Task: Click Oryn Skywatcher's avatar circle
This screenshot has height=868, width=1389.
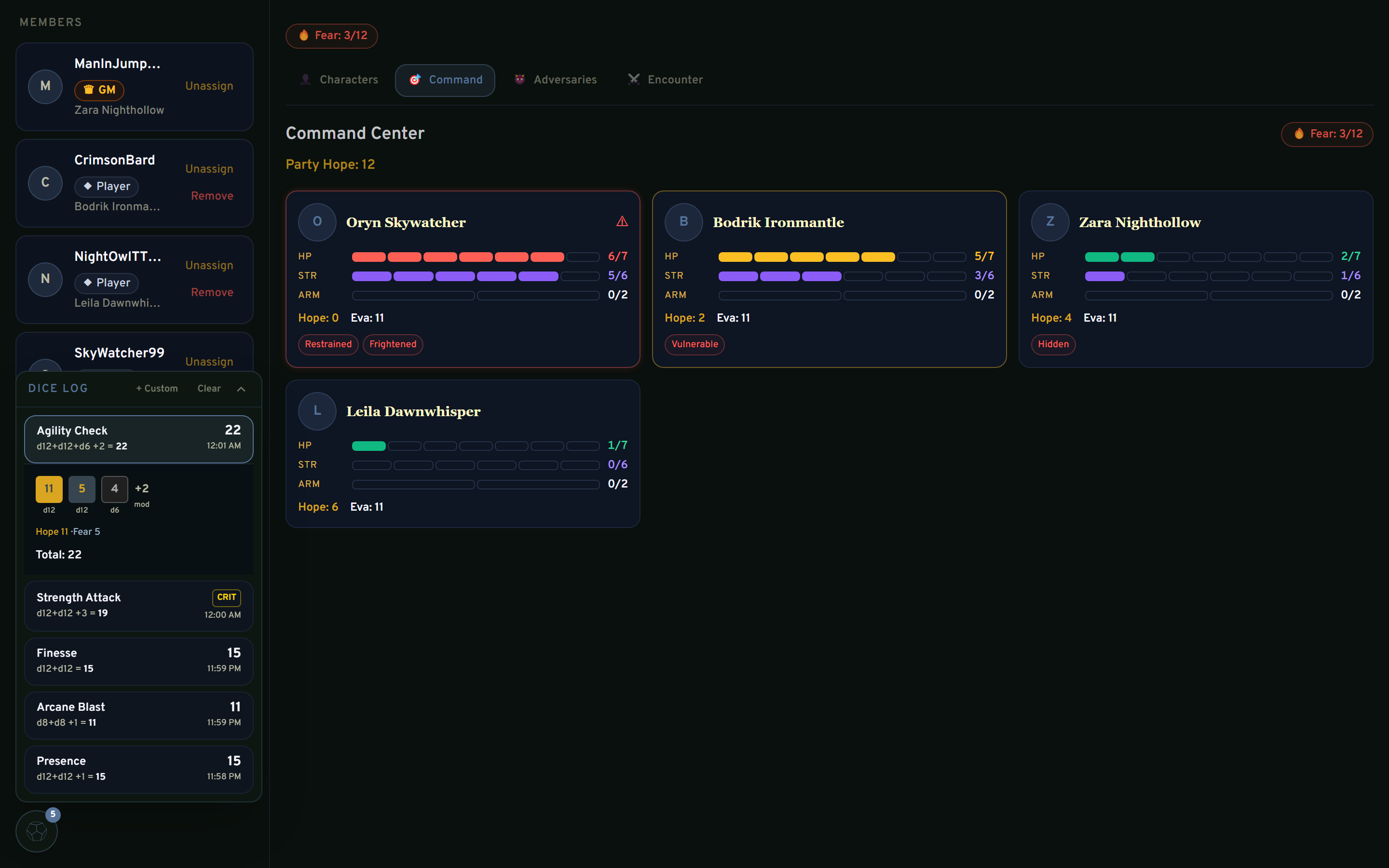Action: tap(317, 222)
